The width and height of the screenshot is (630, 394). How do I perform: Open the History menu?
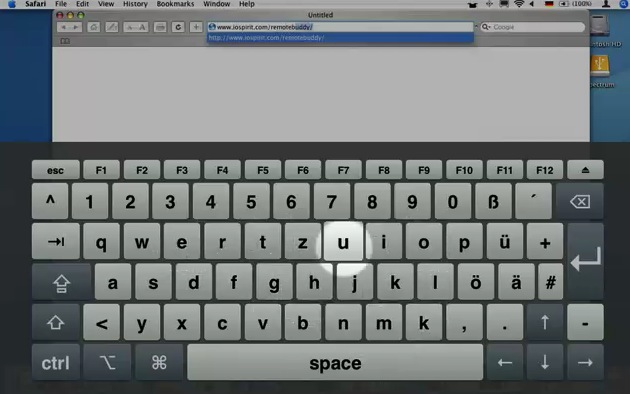tap(135, 4)
